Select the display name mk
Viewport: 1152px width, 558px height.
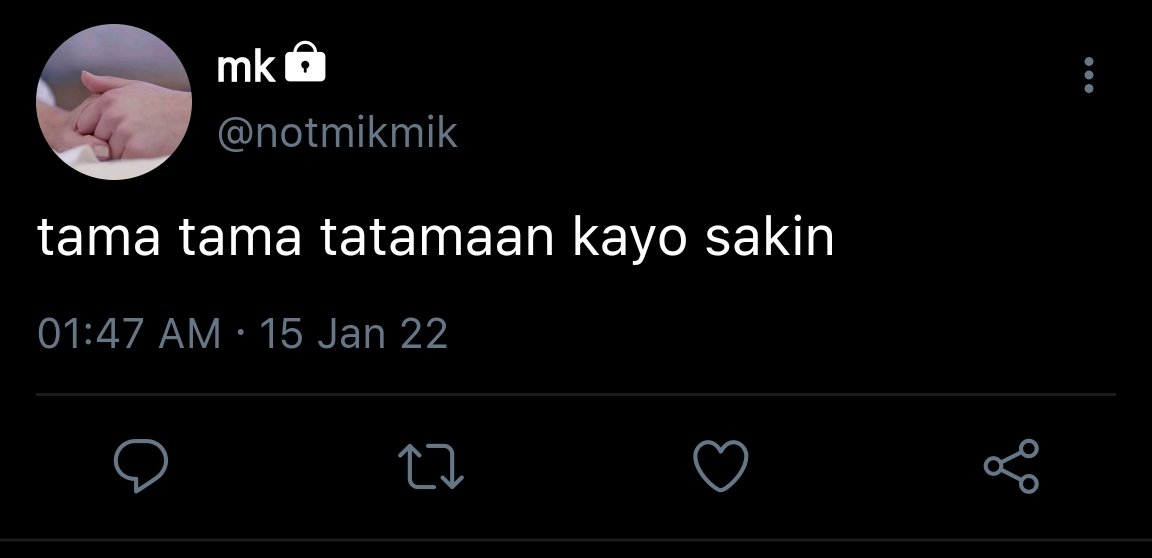point(246,68)
